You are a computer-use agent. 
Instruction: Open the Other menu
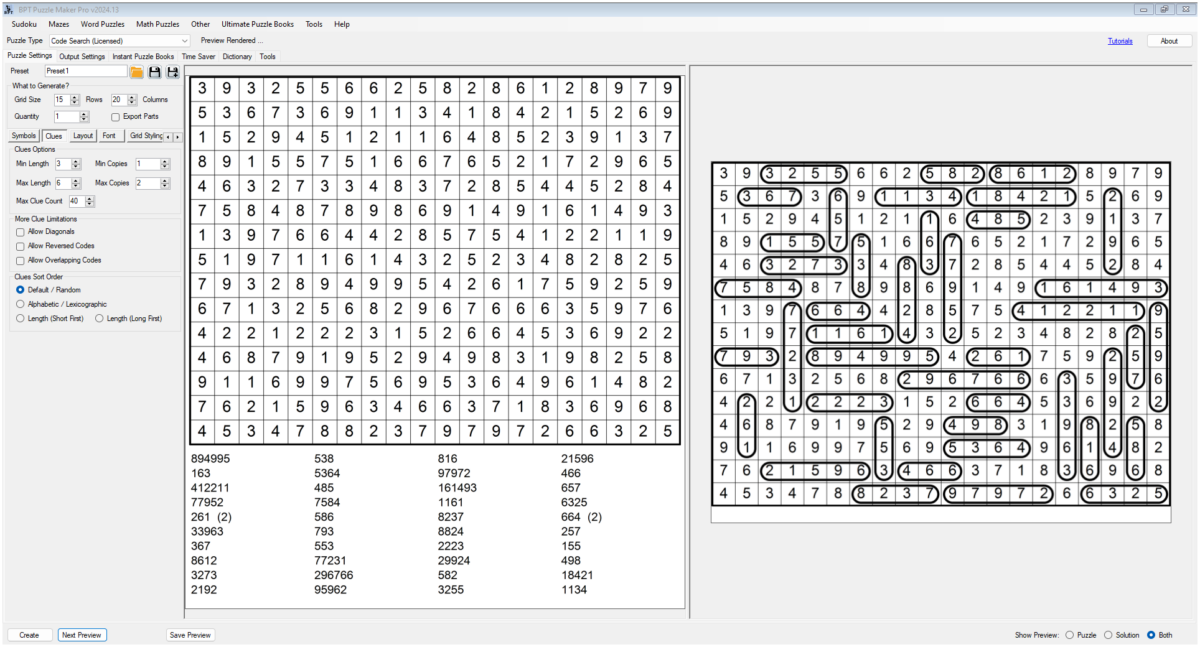[201, 24]
